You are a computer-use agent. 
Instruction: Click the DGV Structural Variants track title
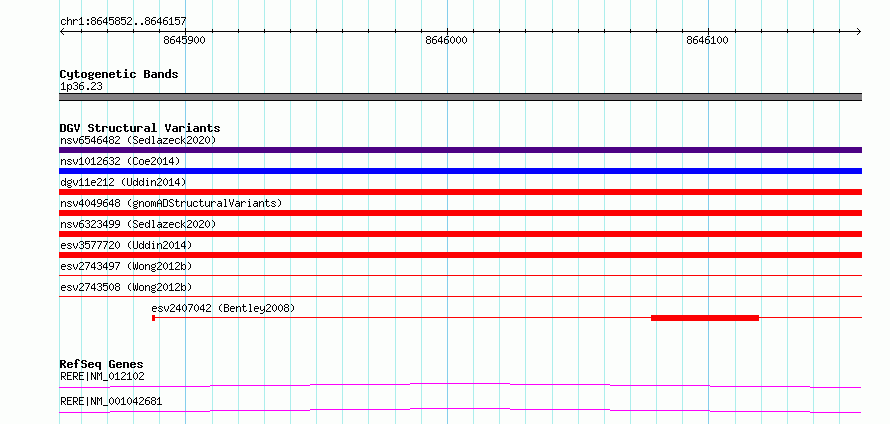(140, 128)
